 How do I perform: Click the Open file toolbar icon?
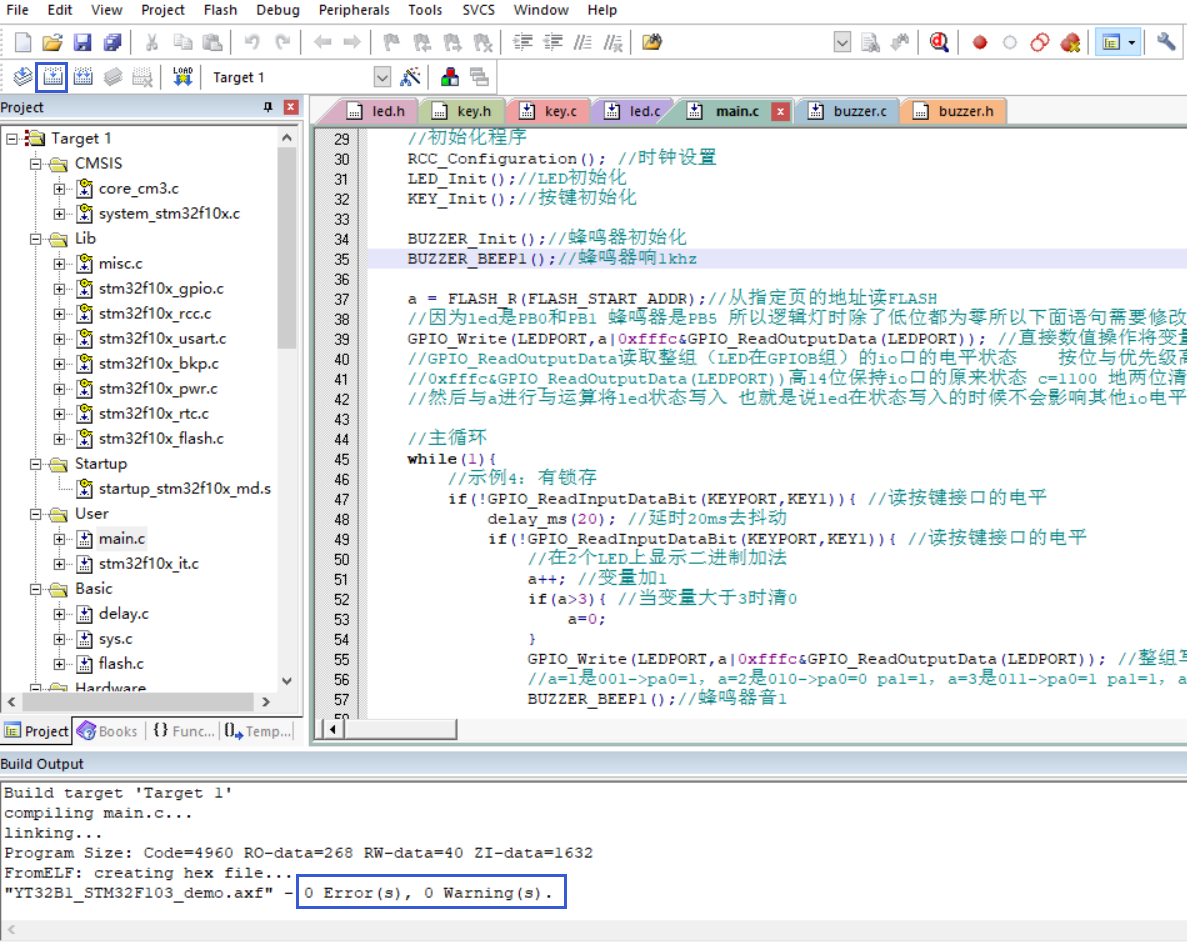pyautogui.click(x=52, y=42)
